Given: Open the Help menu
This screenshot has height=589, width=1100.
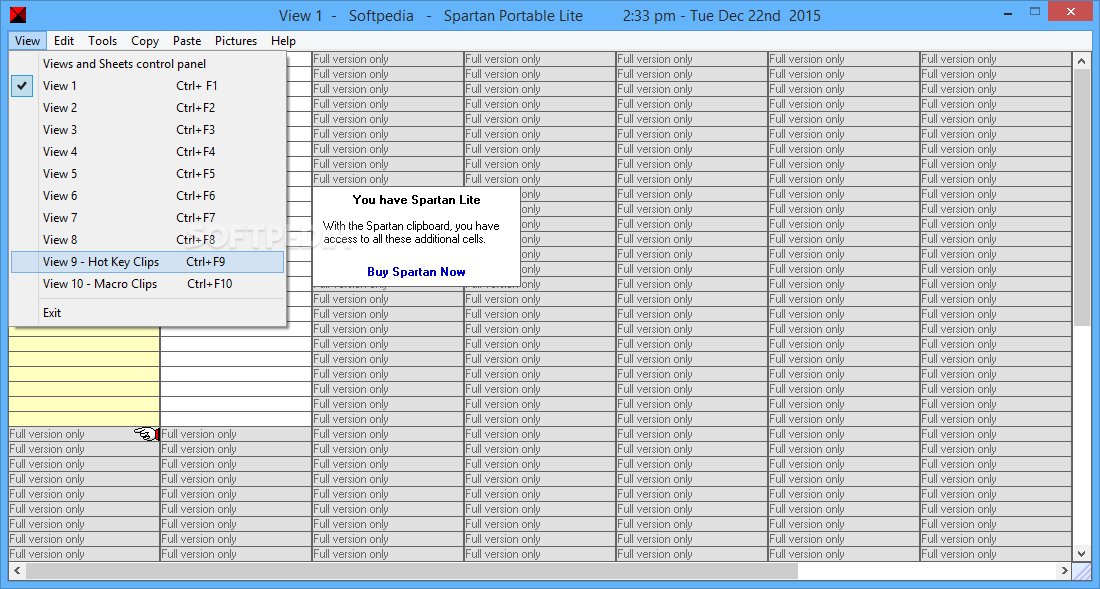Looking at the screenshot, I should point(283,41).
